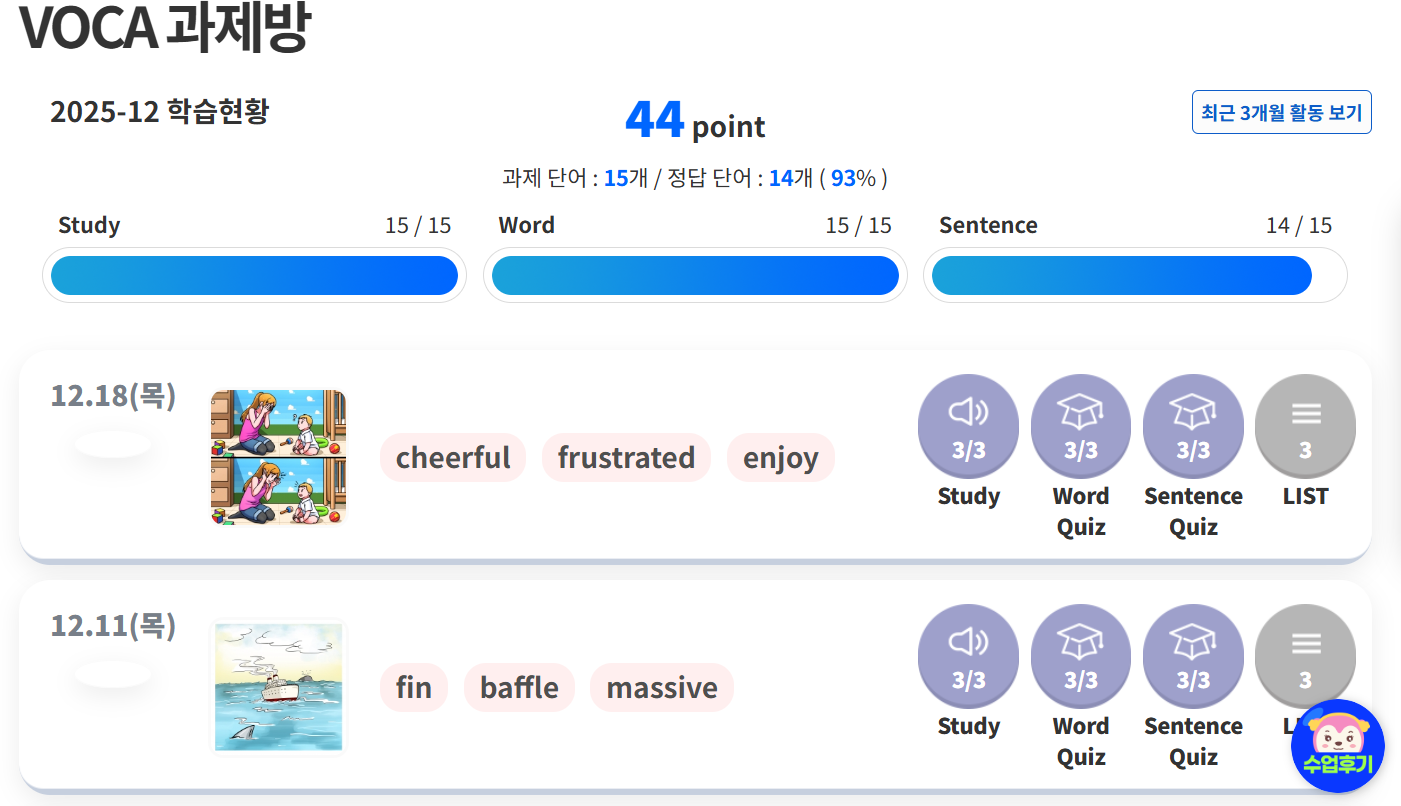Start Sentence Quiz for the 12.18 assignment

click(x=1192, y=424)
